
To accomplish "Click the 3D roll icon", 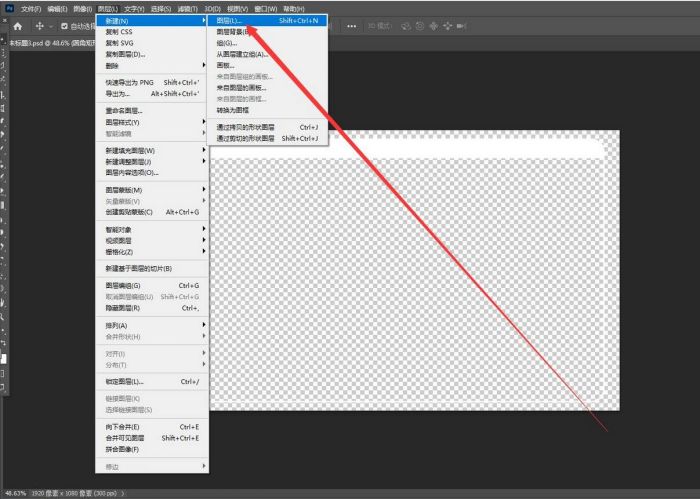I will click(x=419, y=27).
